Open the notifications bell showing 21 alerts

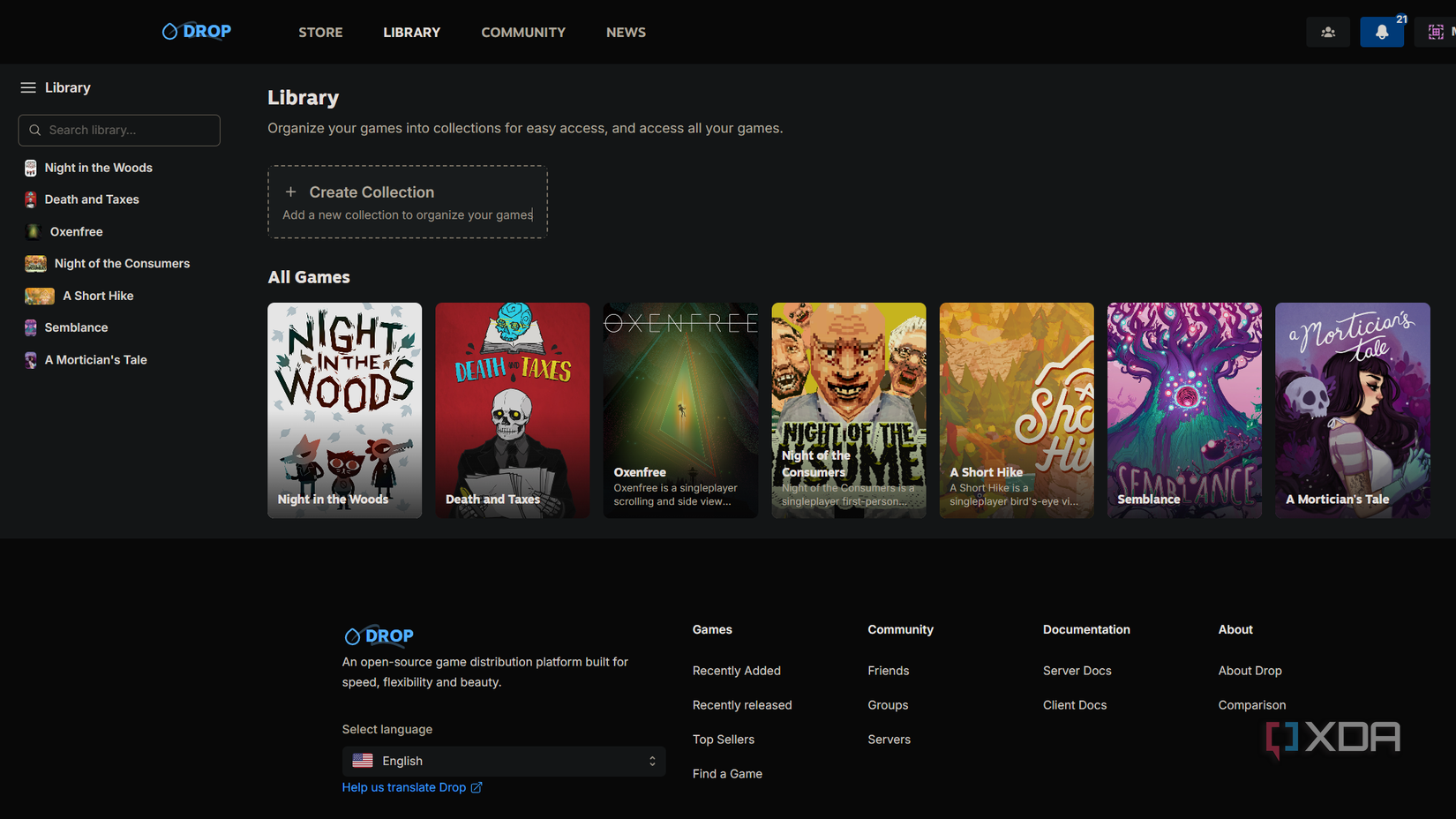1382,32
